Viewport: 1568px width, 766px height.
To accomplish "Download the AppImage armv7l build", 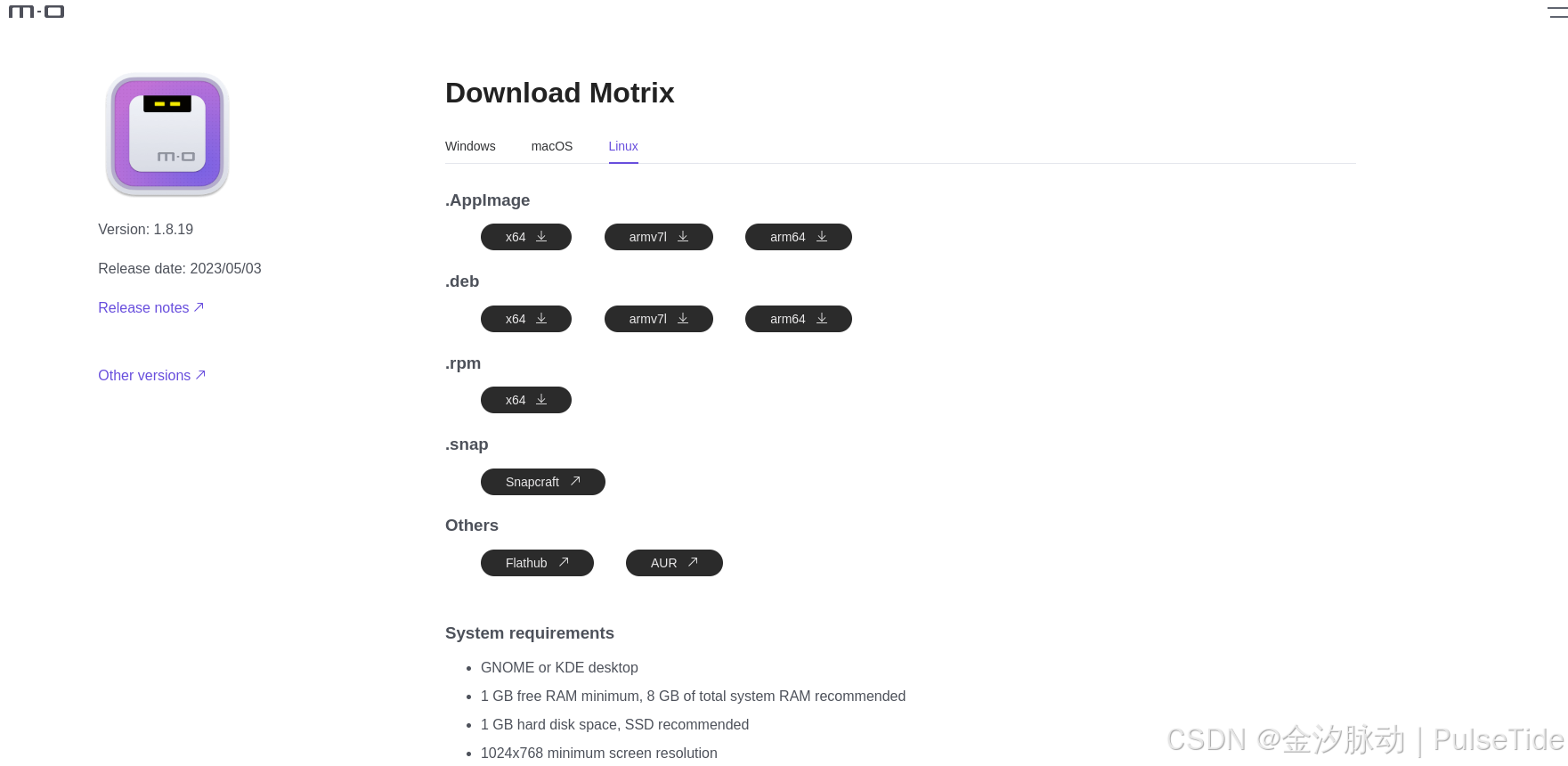I will coord(659,237).
